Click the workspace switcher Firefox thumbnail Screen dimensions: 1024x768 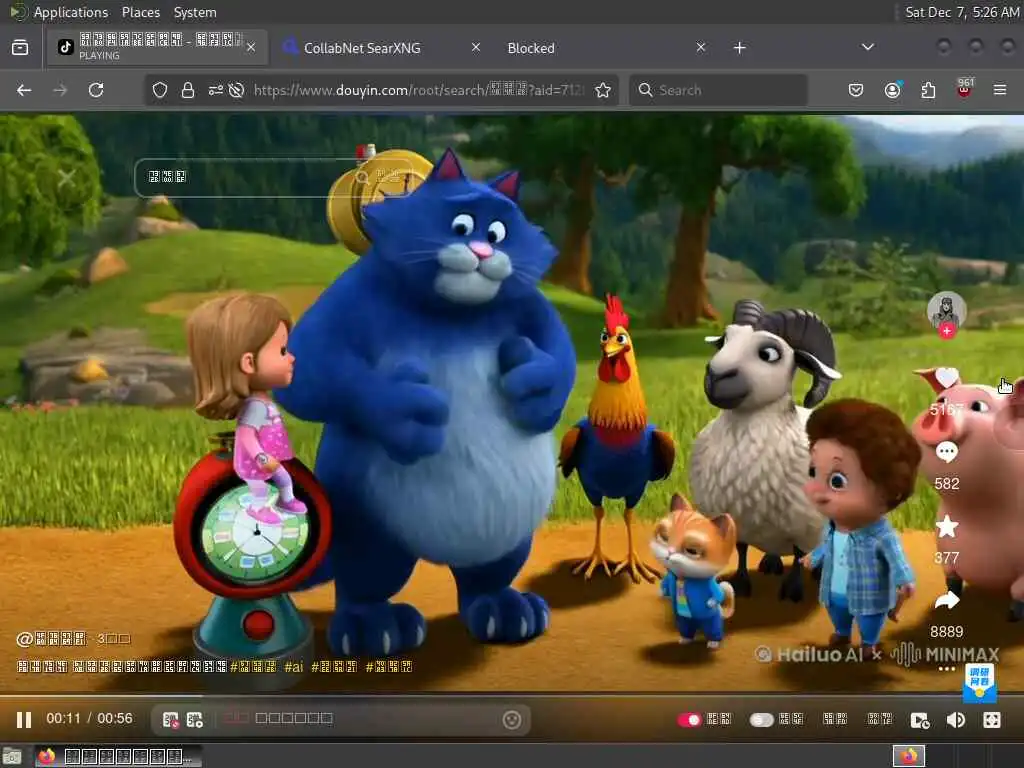pyautogui.click(x=908, y=757)
